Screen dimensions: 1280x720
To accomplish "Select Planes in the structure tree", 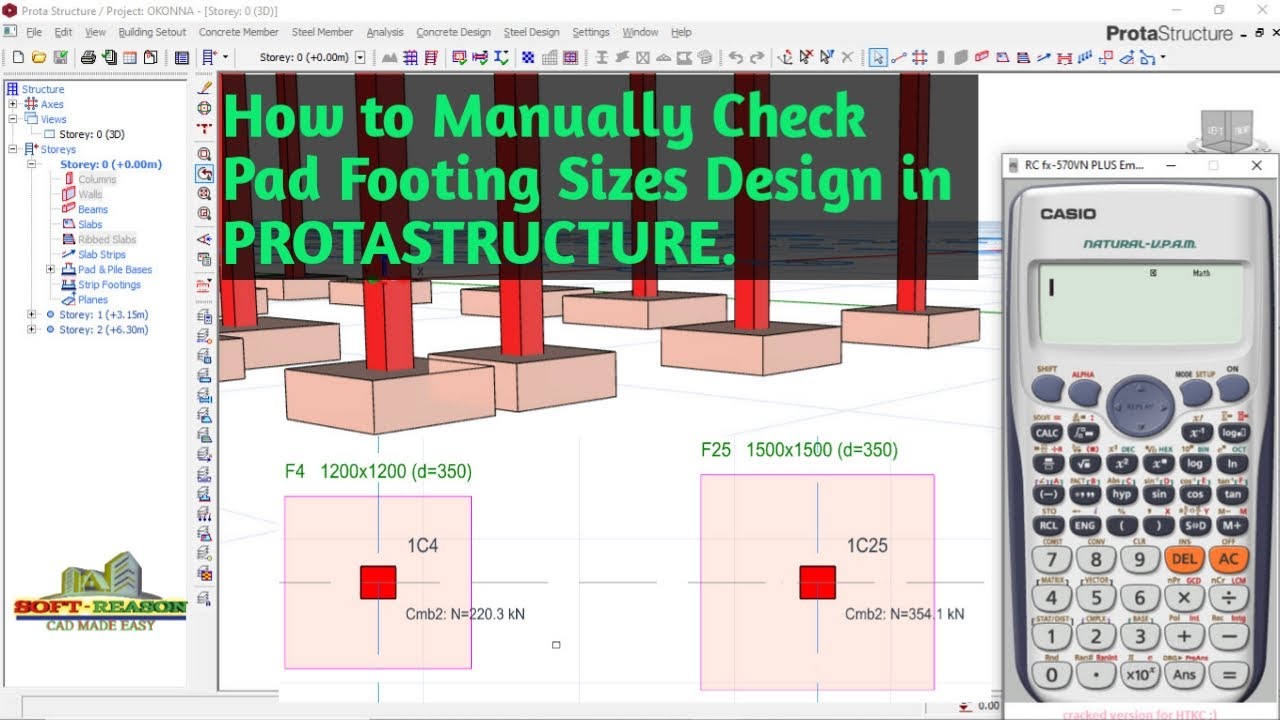I will (x=93, y=299).
